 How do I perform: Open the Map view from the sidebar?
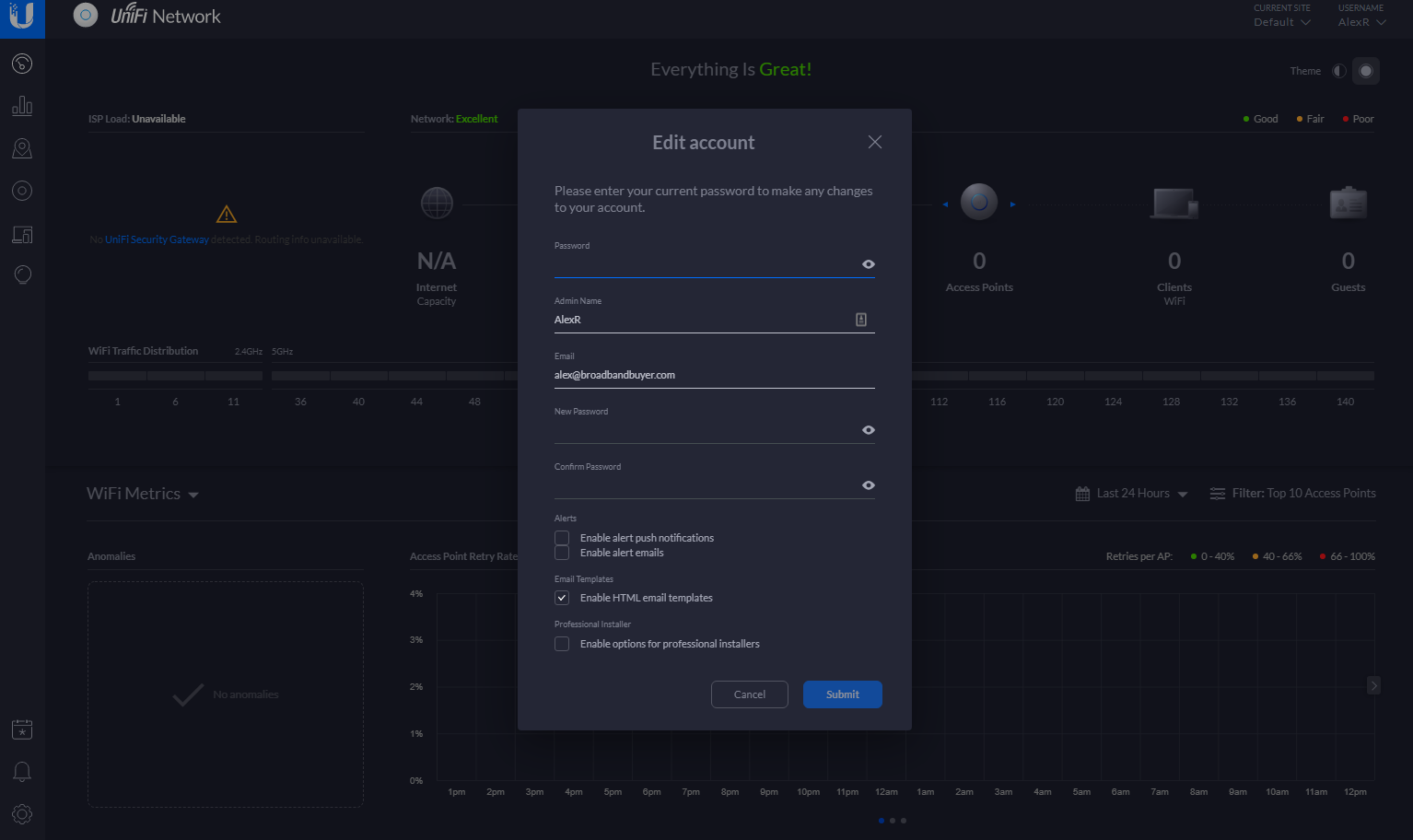click(x=22, y=147)
